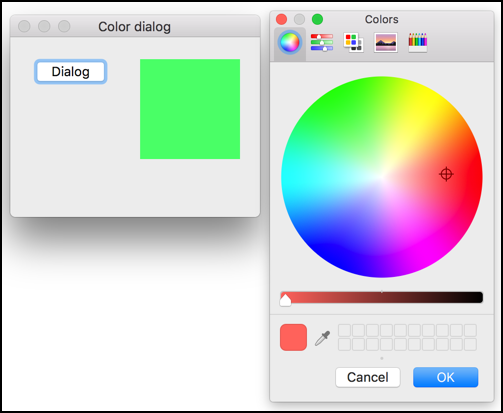503x413 pixels.
Task: Click the Dialog button
Action: pyautogui.click(x=70, y=72)
